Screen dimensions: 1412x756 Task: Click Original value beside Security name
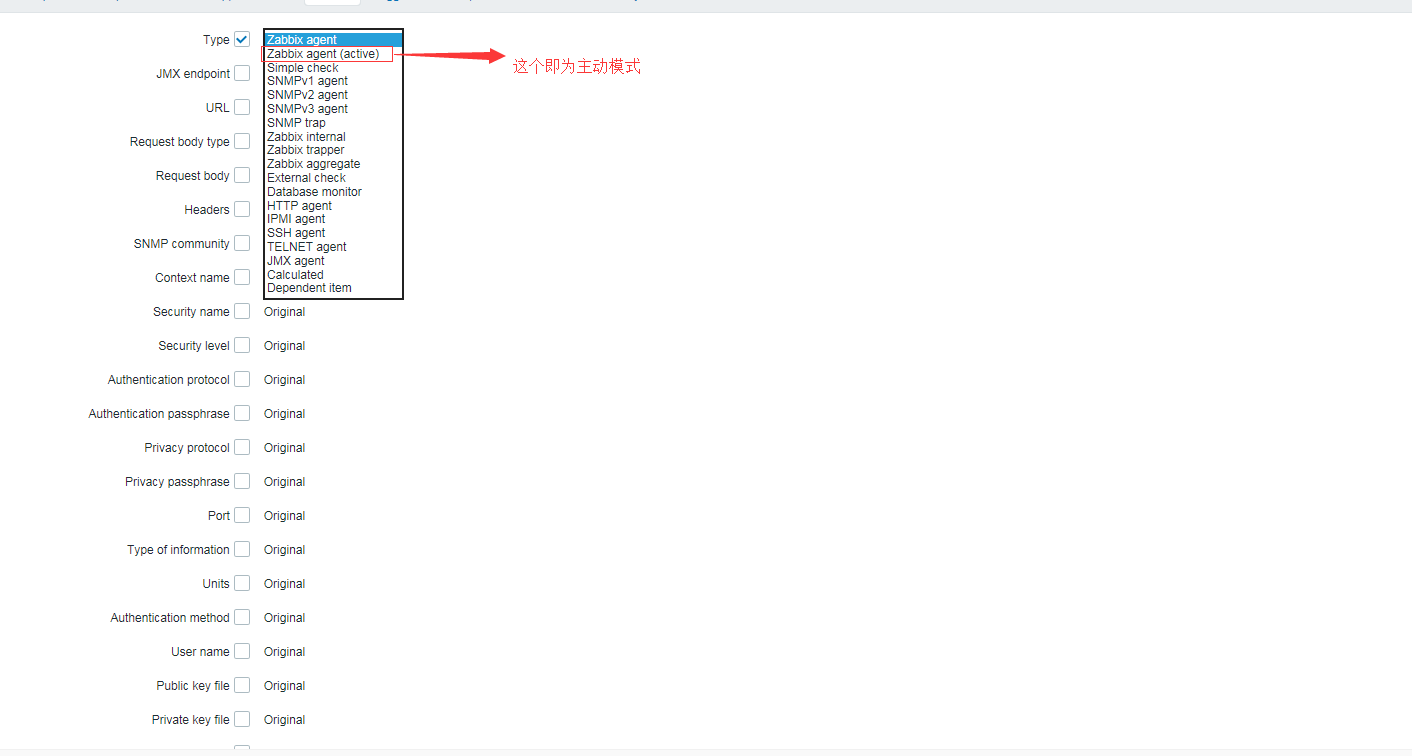[284, 312]
